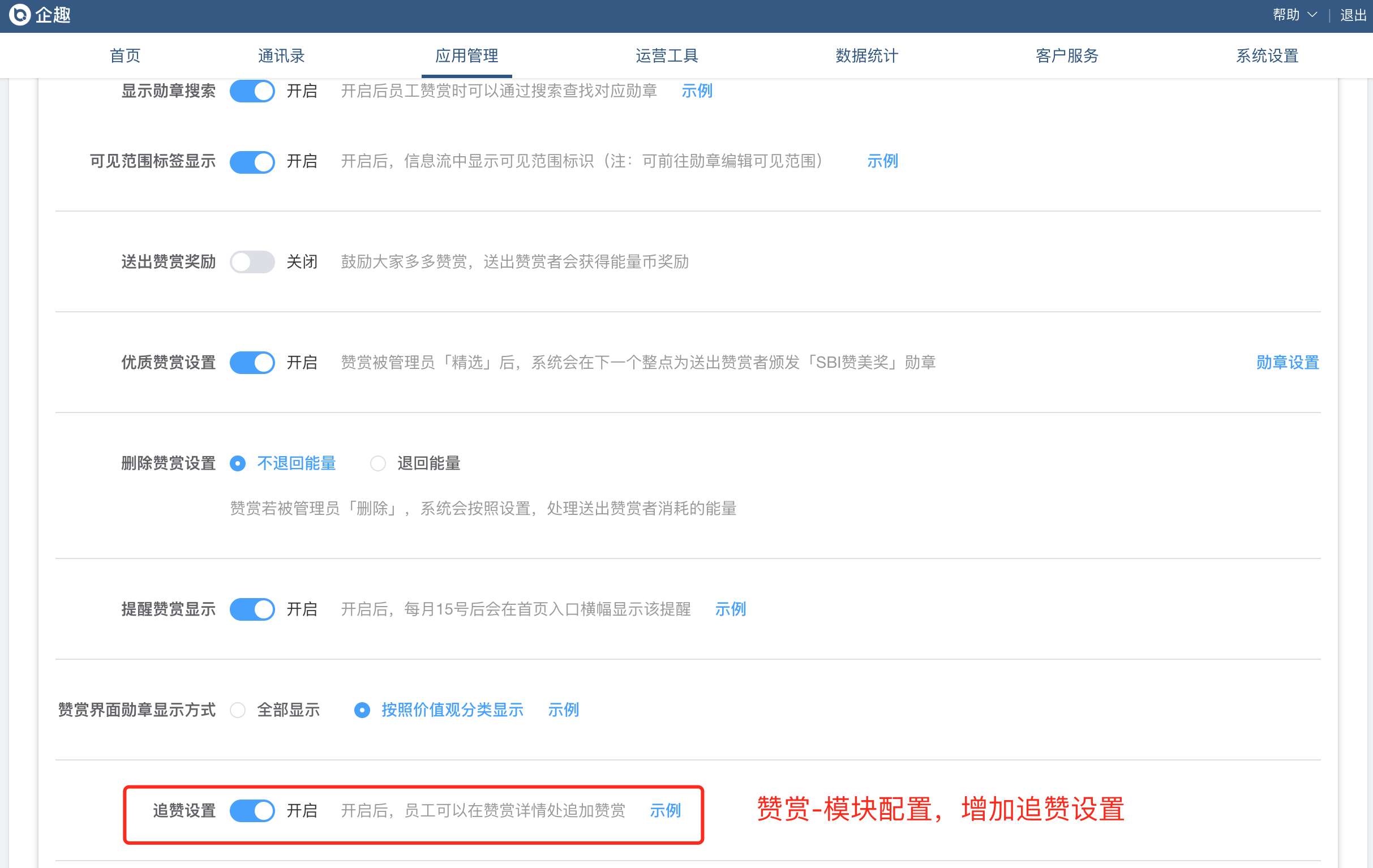
Task: Turn off 可见范围标签显示 switch
Action: pos(252,162)
